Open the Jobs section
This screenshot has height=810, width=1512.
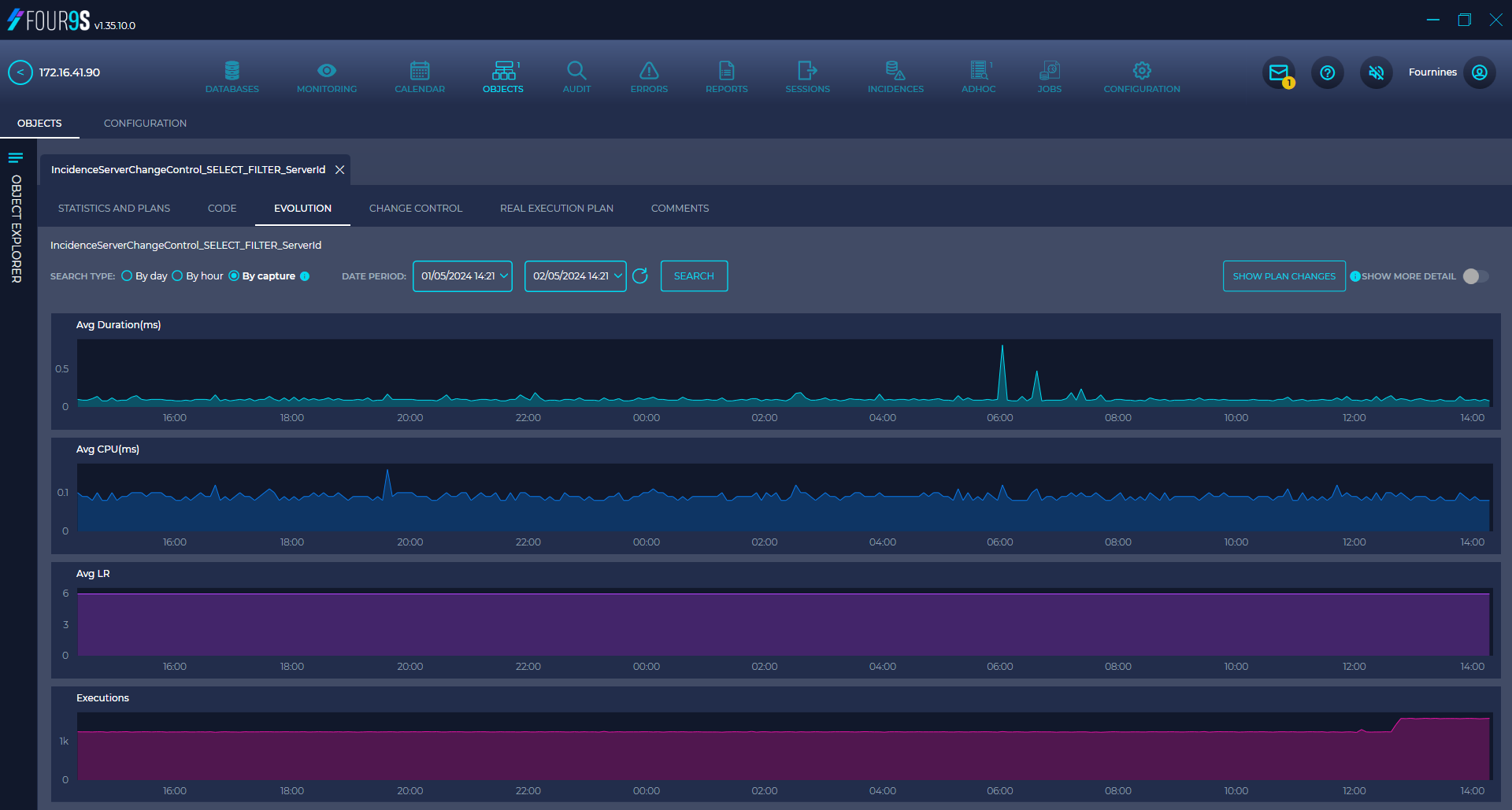click(x=1049, y=76)
